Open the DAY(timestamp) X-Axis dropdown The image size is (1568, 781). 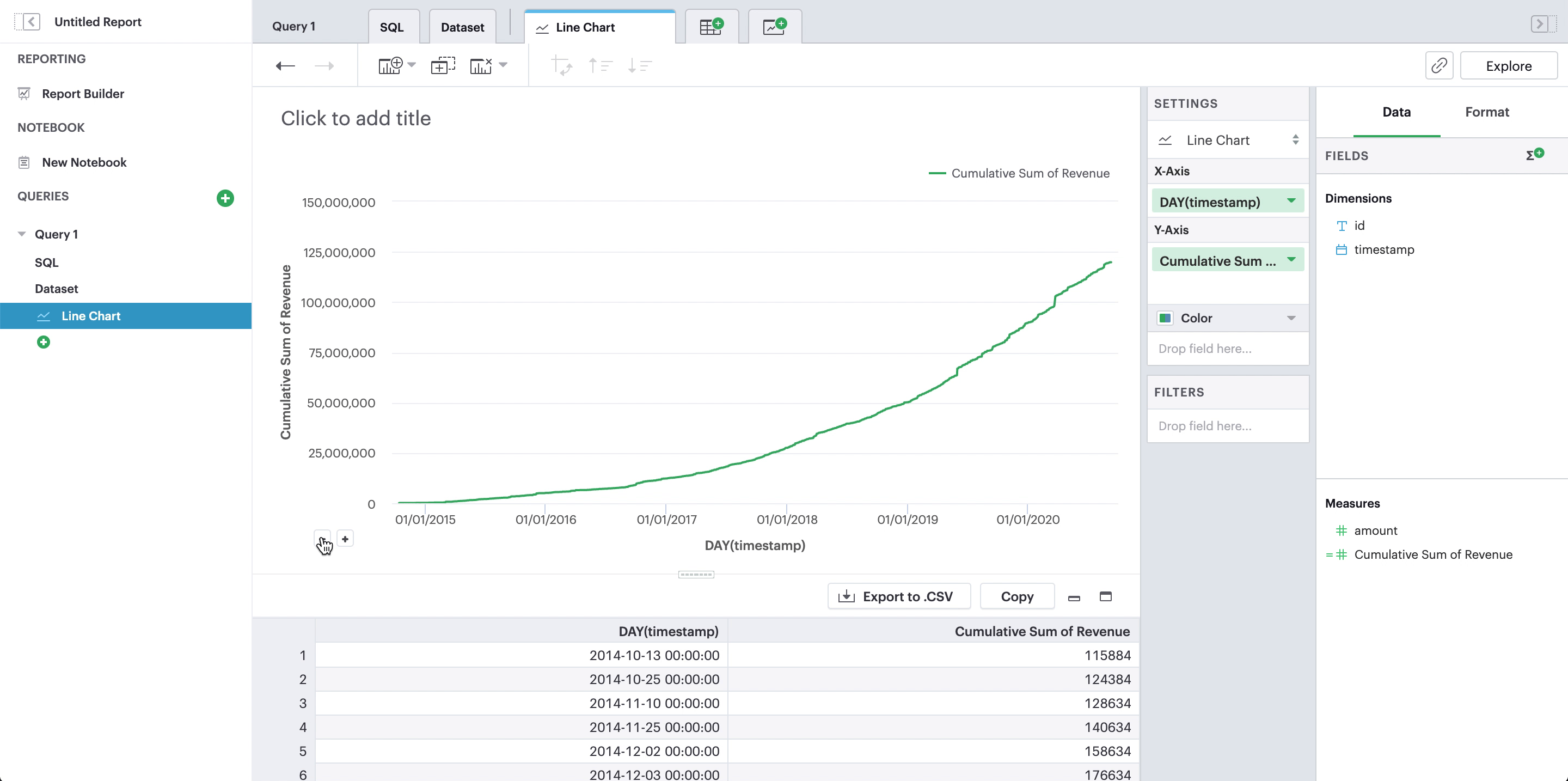coord(1290,202)
